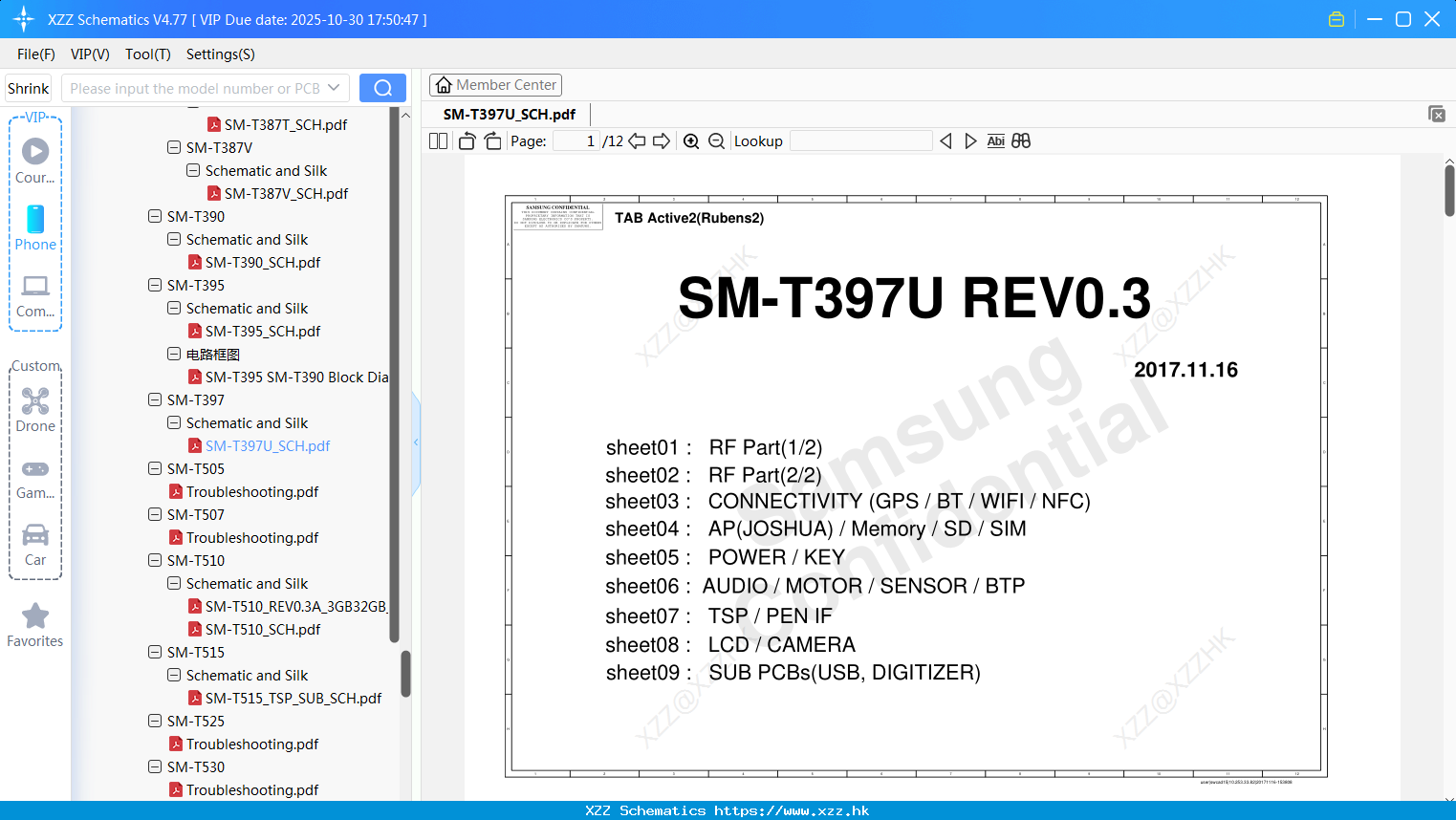Click the blue search button
The image size is (1456, 820).
tap(382, 88)
